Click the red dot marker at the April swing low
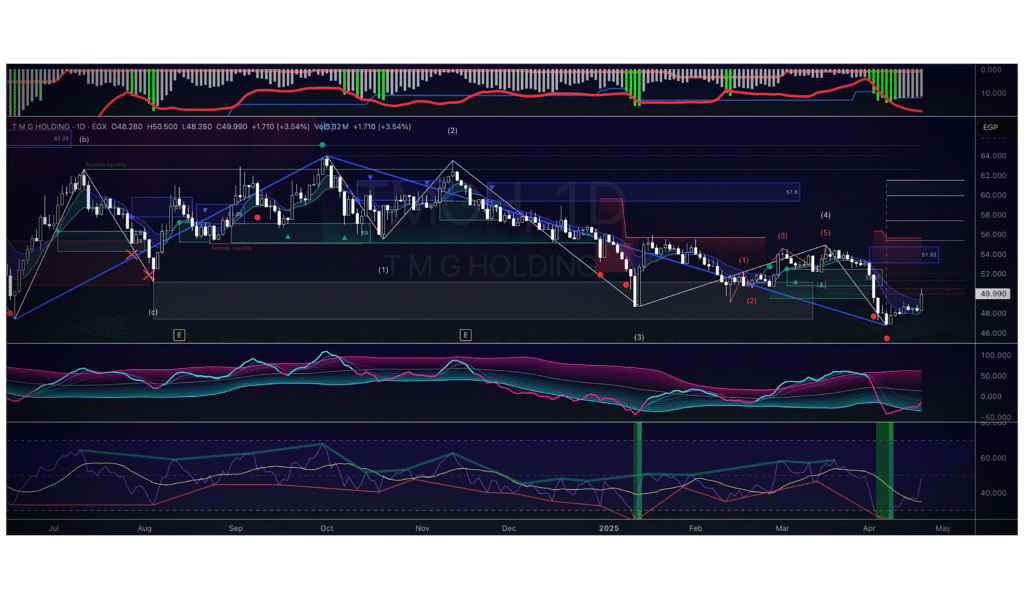1024x599 pixels. 887,338
